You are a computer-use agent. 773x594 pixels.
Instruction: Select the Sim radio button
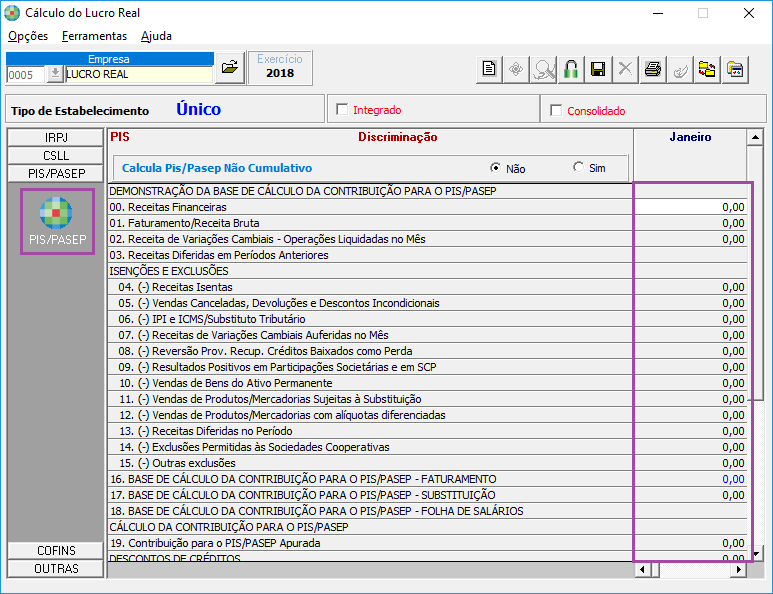(578, 168)
